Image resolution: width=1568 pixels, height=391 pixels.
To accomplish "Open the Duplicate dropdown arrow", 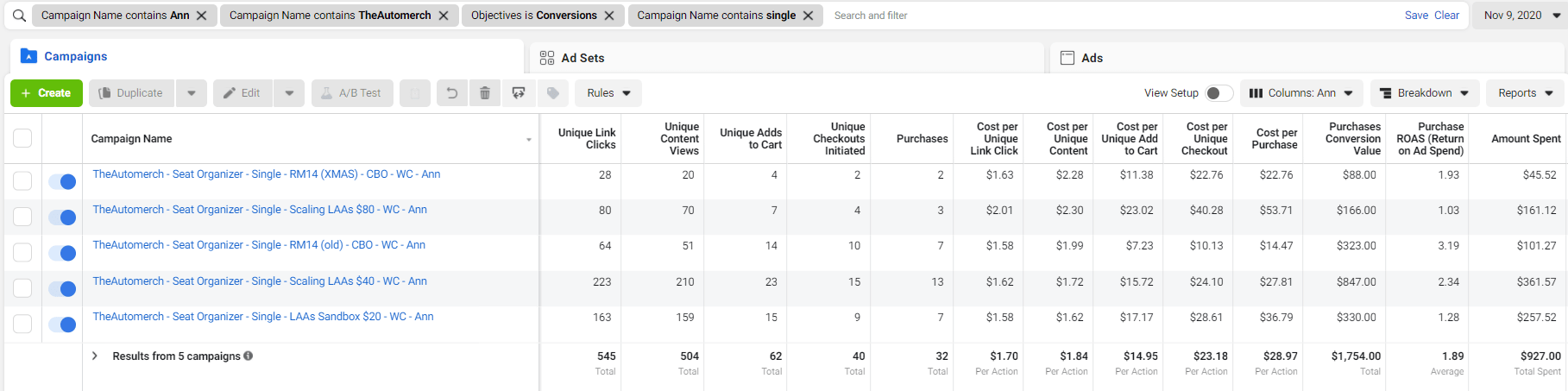I will pos(192,93).
